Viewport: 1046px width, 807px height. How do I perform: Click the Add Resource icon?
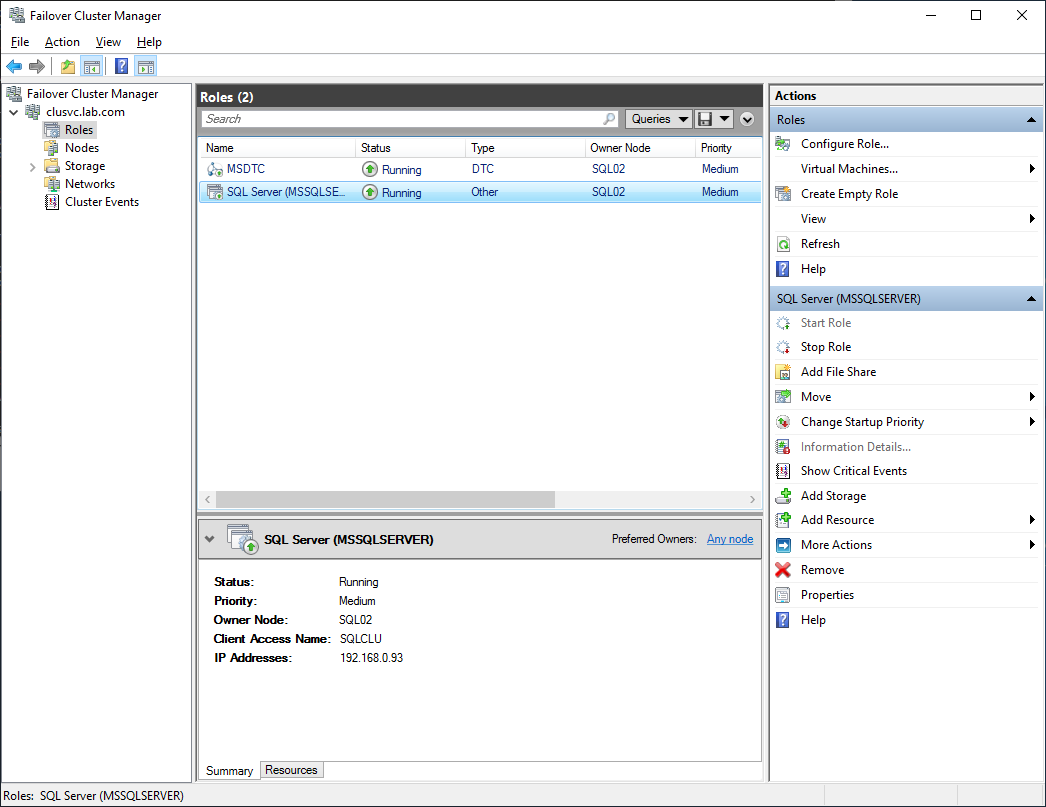point(783,520)
